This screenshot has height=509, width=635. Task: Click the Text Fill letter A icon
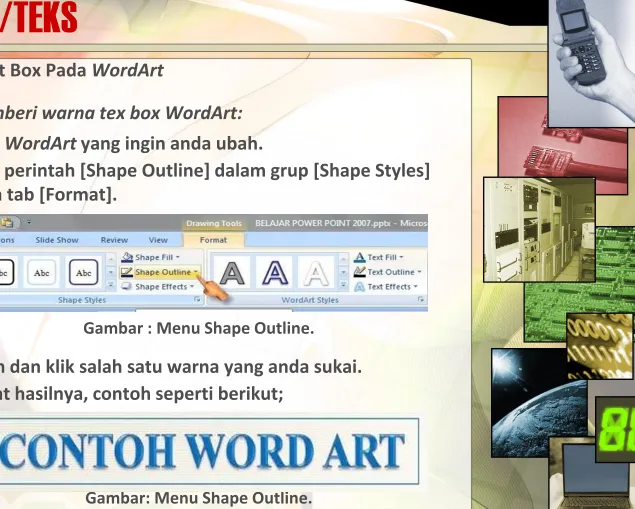pos(359,257)
